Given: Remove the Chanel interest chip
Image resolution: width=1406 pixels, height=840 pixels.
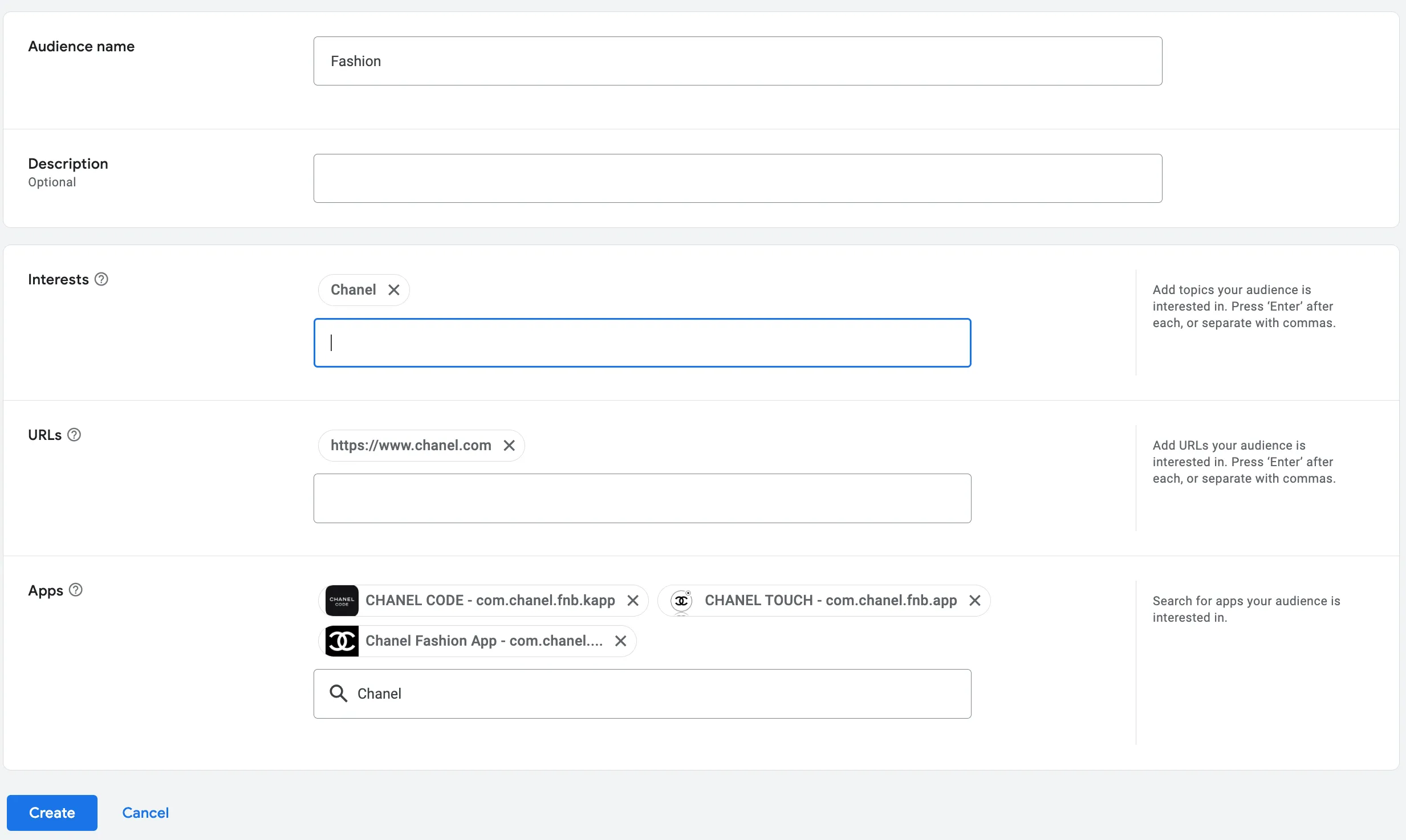Looking at the screenshot, I should tap(393, 290).
